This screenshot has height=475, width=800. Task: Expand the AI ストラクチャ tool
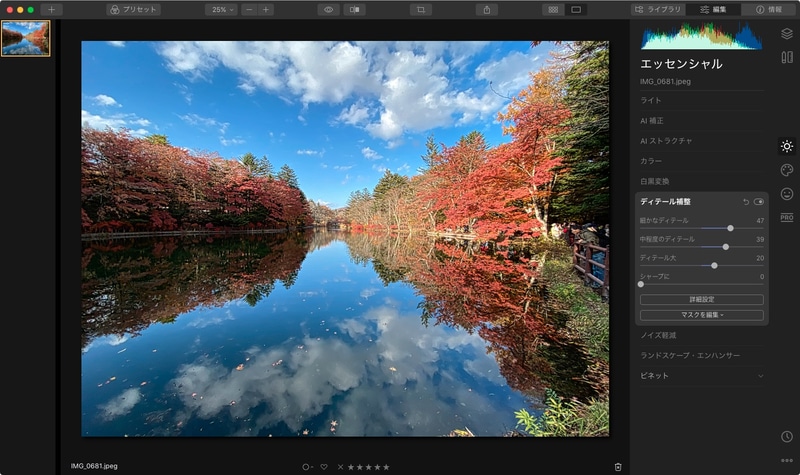click(x=702, y=141)
